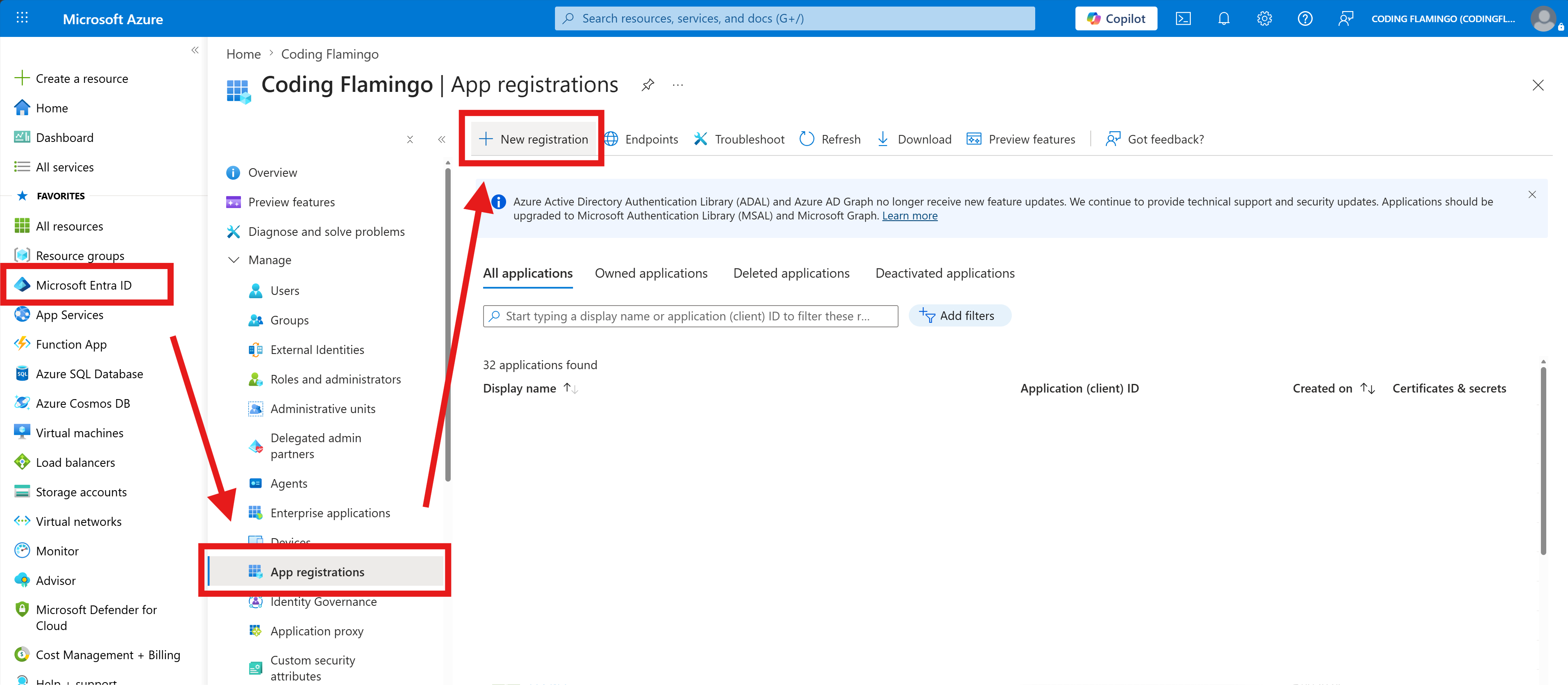Open Preview features in the resource menu
The width and height of the screenshot is (1568, 685).
pos(280,202)
